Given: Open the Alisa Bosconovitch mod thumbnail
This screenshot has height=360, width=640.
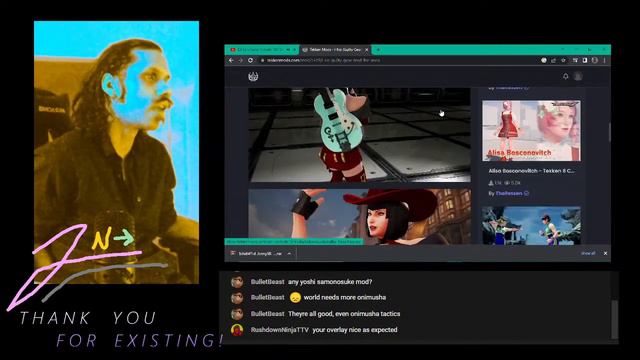Looking at the screenshot, I should click(531, 131).
